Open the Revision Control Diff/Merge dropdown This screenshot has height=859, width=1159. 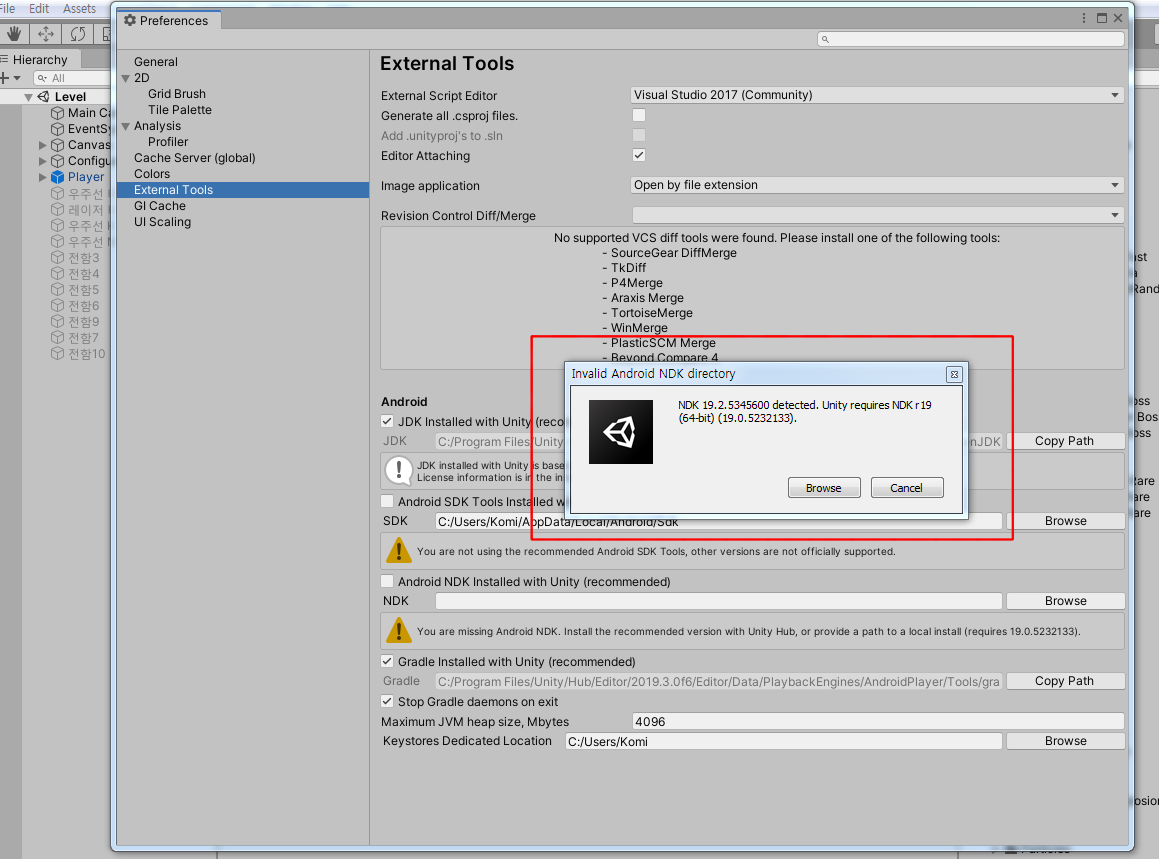pos(877,215)
